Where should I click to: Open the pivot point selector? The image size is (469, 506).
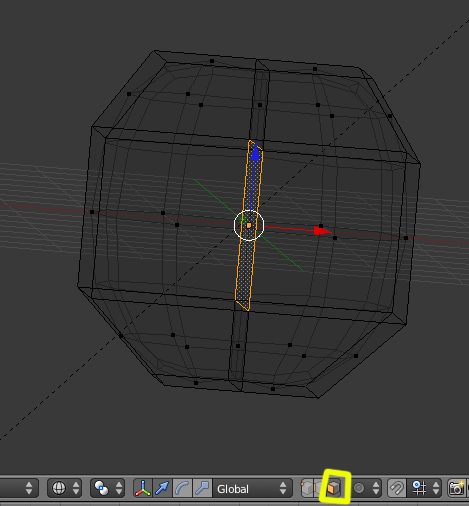(107, 488)
